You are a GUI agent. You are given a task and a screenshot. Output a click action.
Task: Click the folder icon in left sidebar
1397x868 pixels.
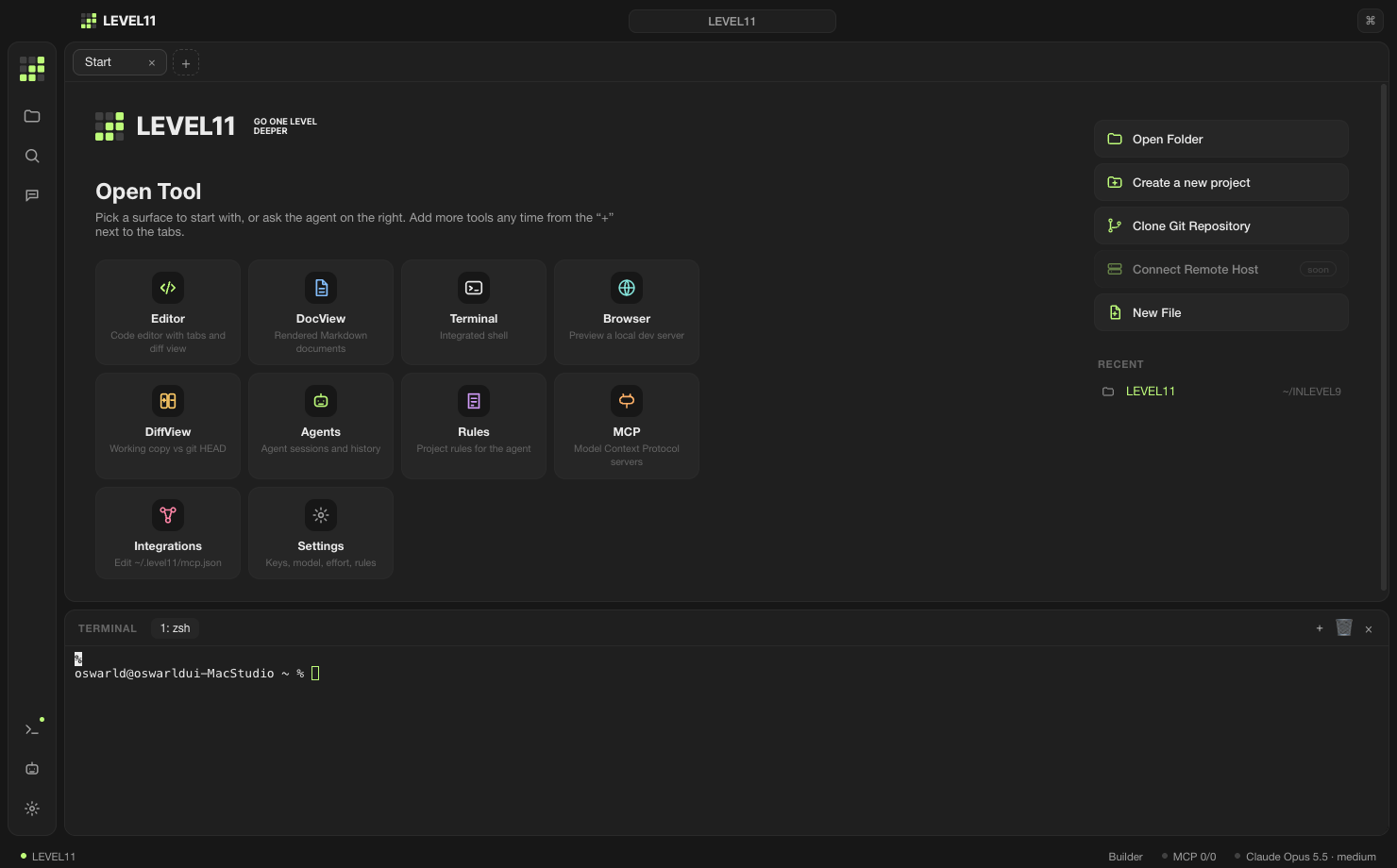click(32, 116)
